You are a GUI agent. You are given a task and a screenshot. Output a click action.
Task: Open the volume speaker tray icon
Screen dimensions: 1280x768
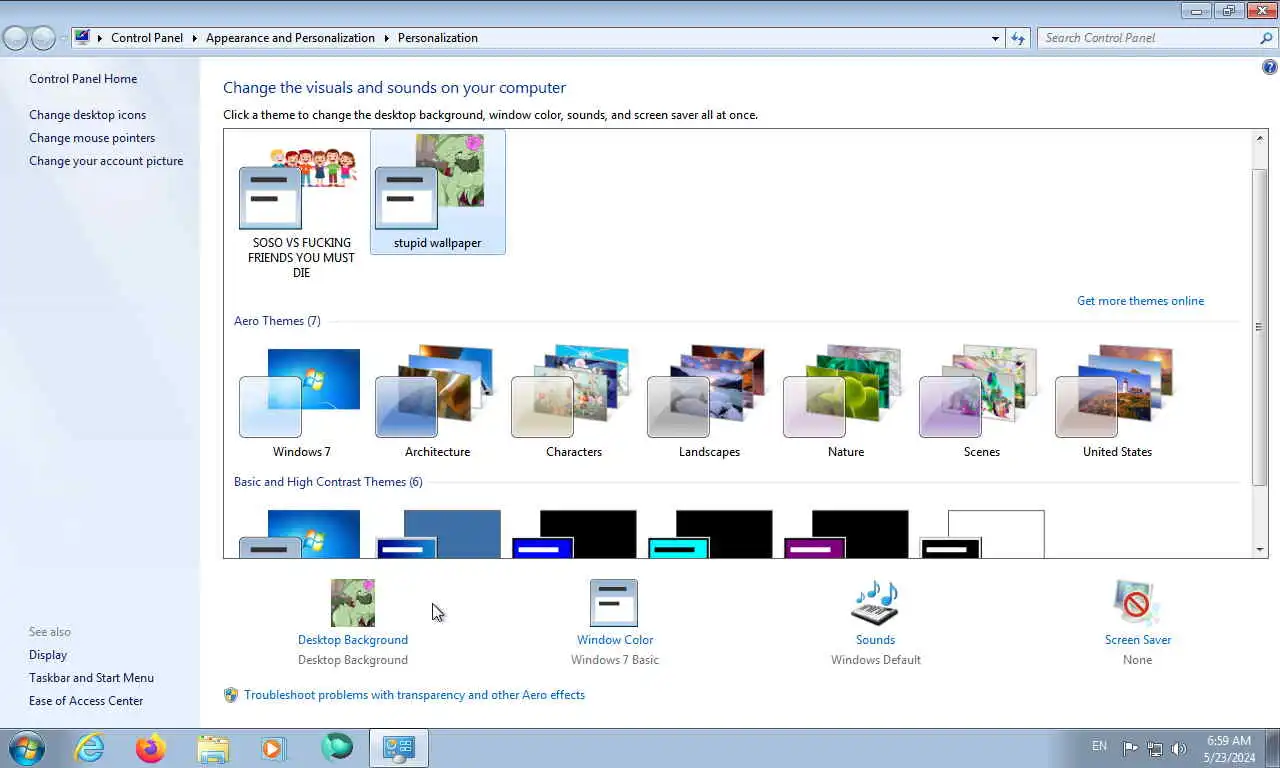[x=1179, y=748]
